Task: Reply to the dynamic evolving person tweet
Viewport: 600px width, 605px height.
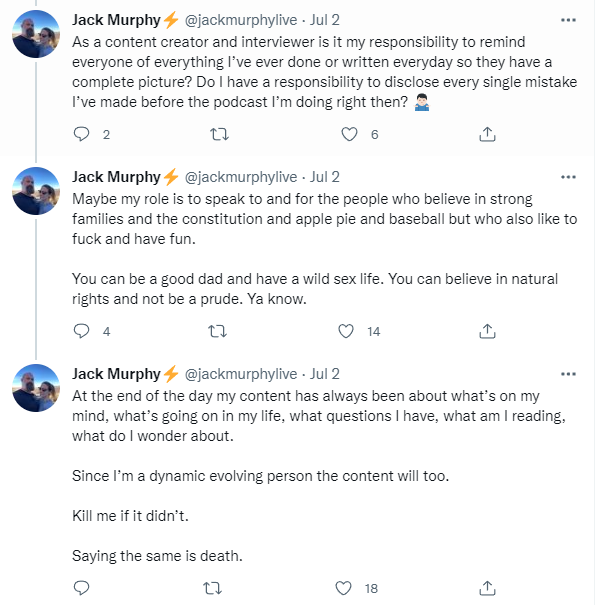Action: pos(83,588)
